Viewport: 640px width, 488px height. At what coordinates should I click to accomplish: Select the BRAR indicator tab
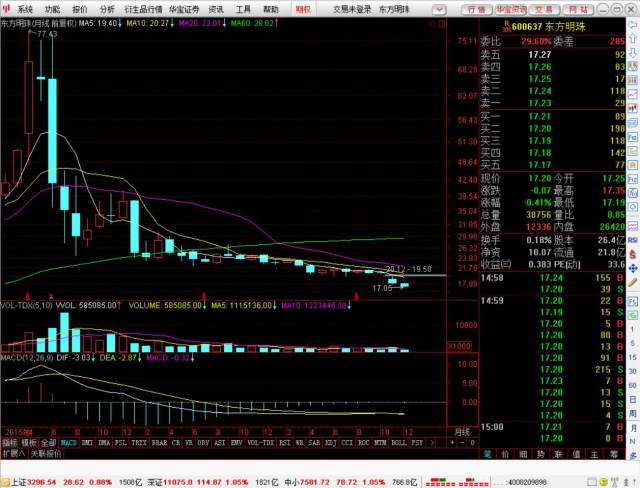click(x=159, y=443)
